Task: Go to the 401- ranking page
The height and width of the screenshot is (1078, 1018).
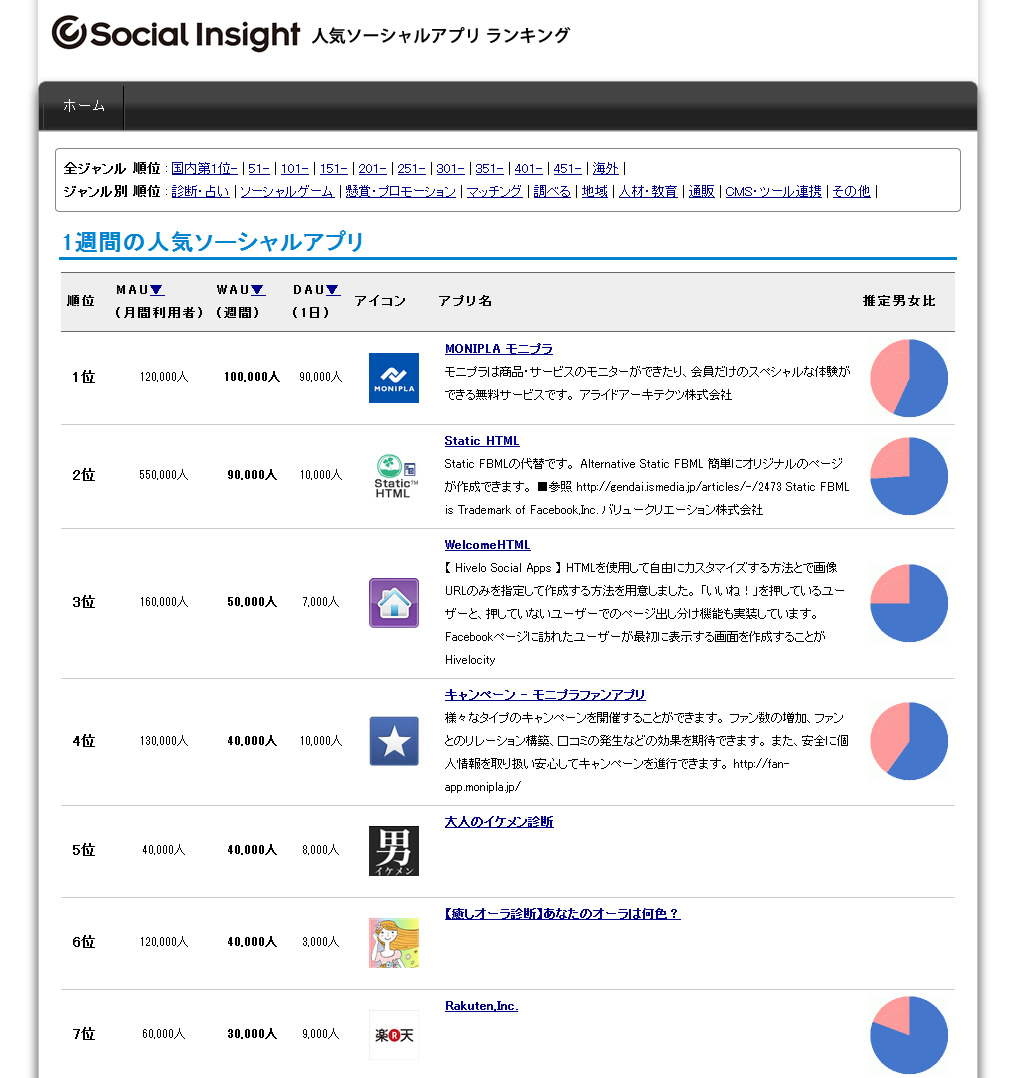Action: pyautogui.click(x=528, y=168)
